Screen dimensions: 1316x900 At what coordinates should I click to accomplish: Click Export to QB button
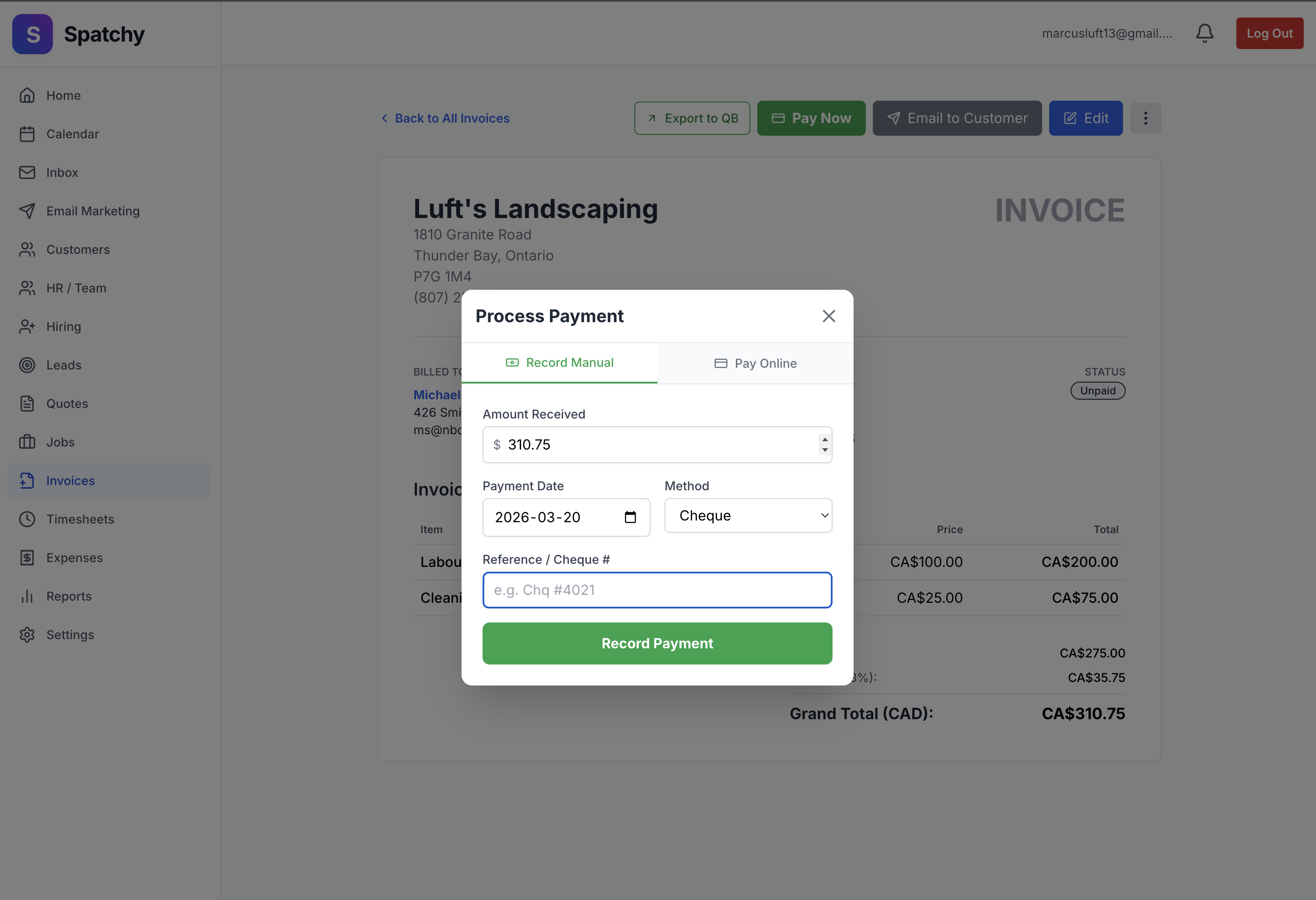pos(692,118)
